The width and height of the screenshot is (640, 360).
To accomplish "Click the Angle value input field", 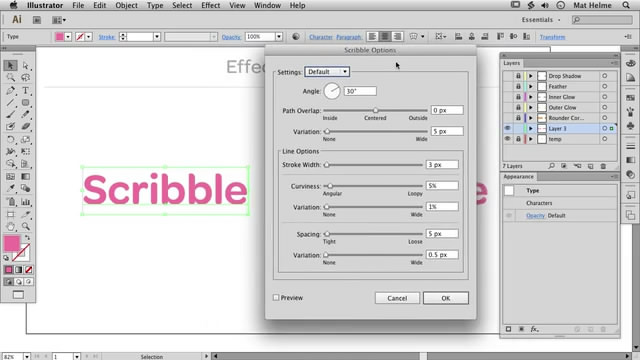I will click(360, 91).
